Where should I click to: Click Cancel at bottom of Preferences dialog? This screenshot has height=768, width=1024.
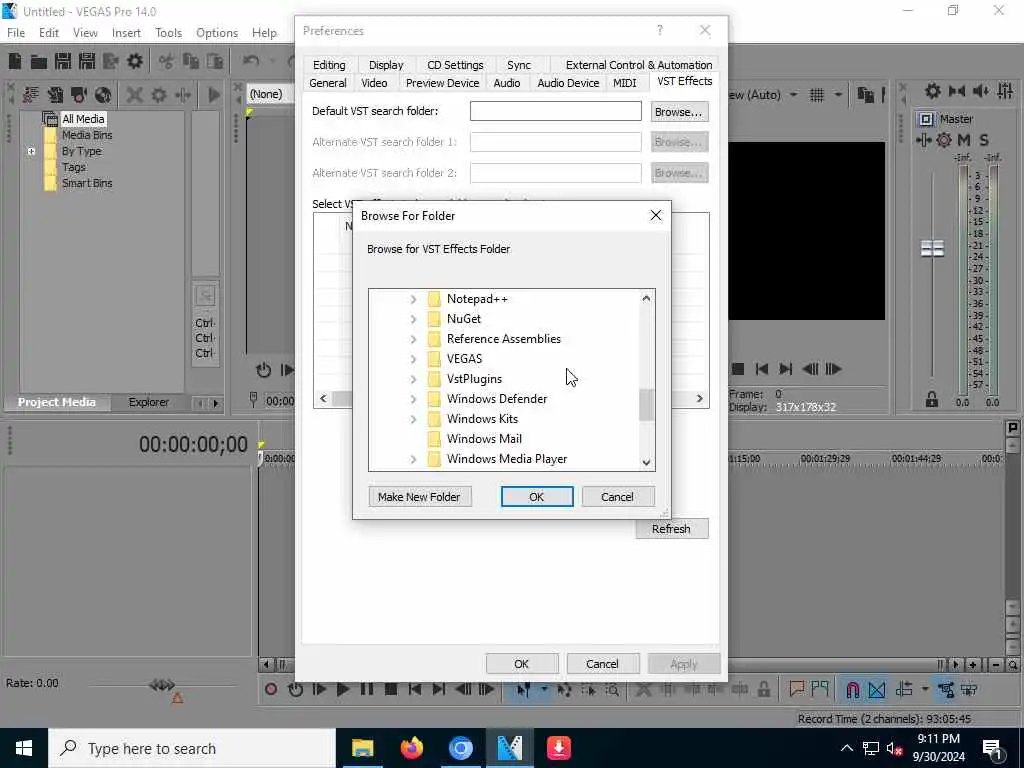pyautogui.click(x=602, y=664)
